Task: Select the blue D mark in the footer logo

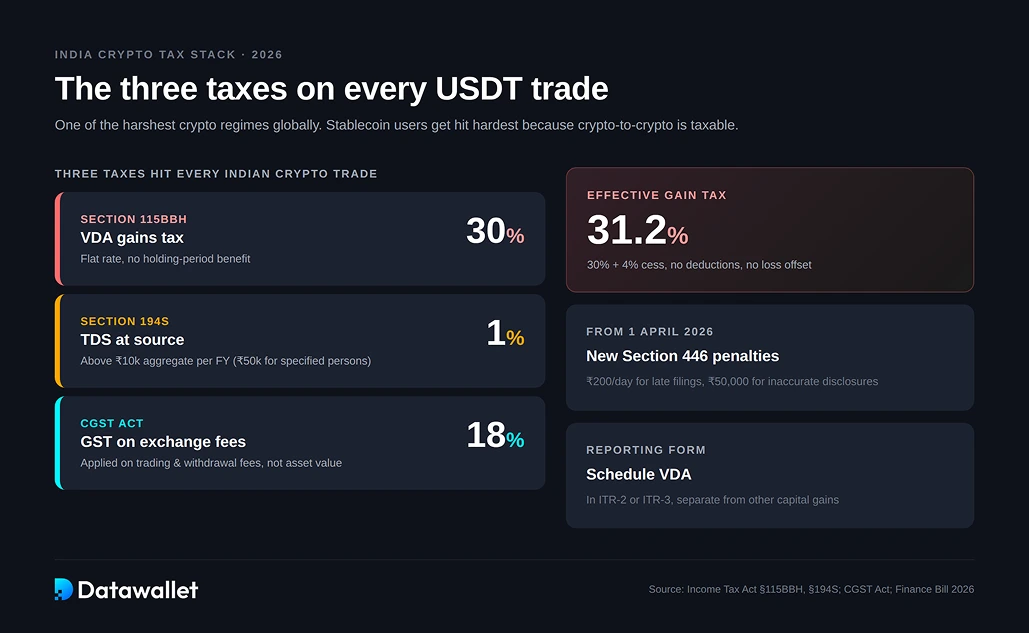Action: 62,589
